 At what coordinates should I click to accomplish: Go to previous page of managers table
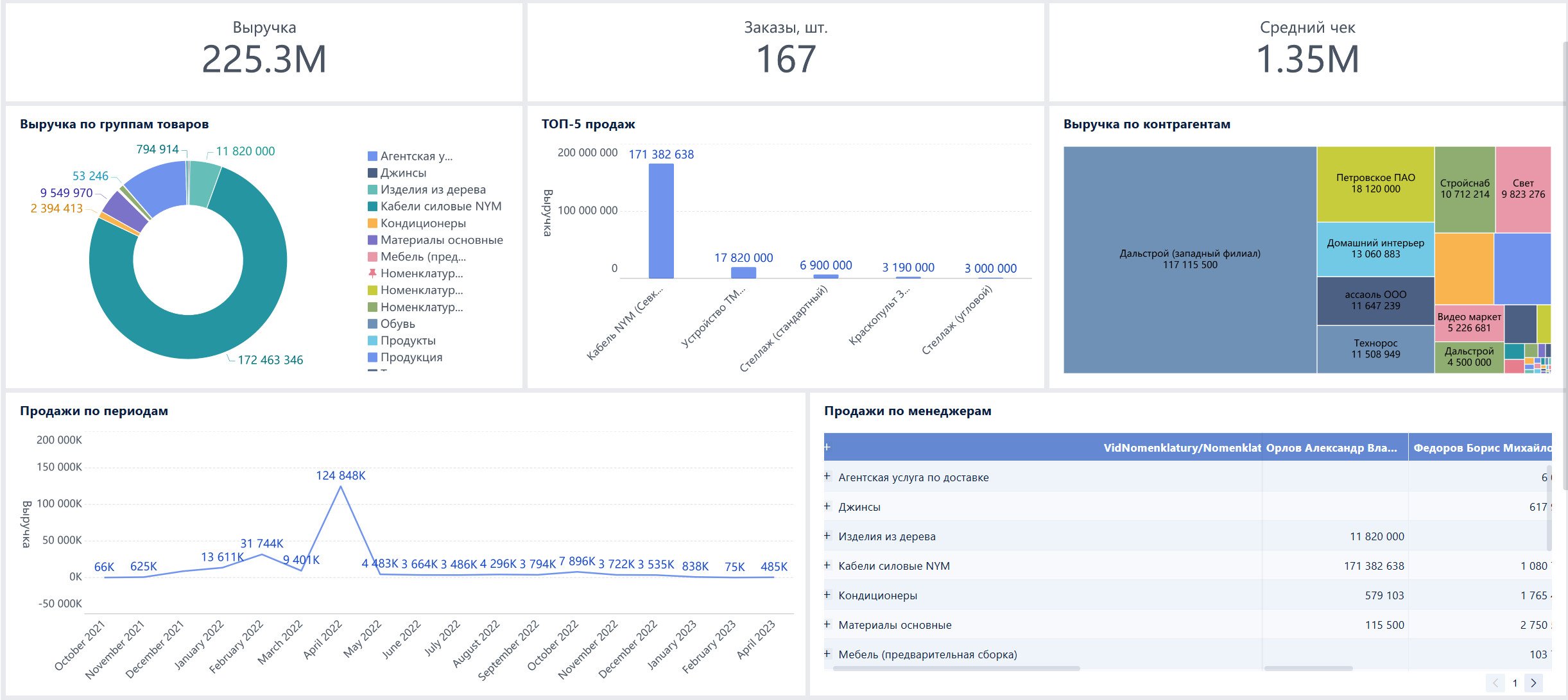[1495, 683]
